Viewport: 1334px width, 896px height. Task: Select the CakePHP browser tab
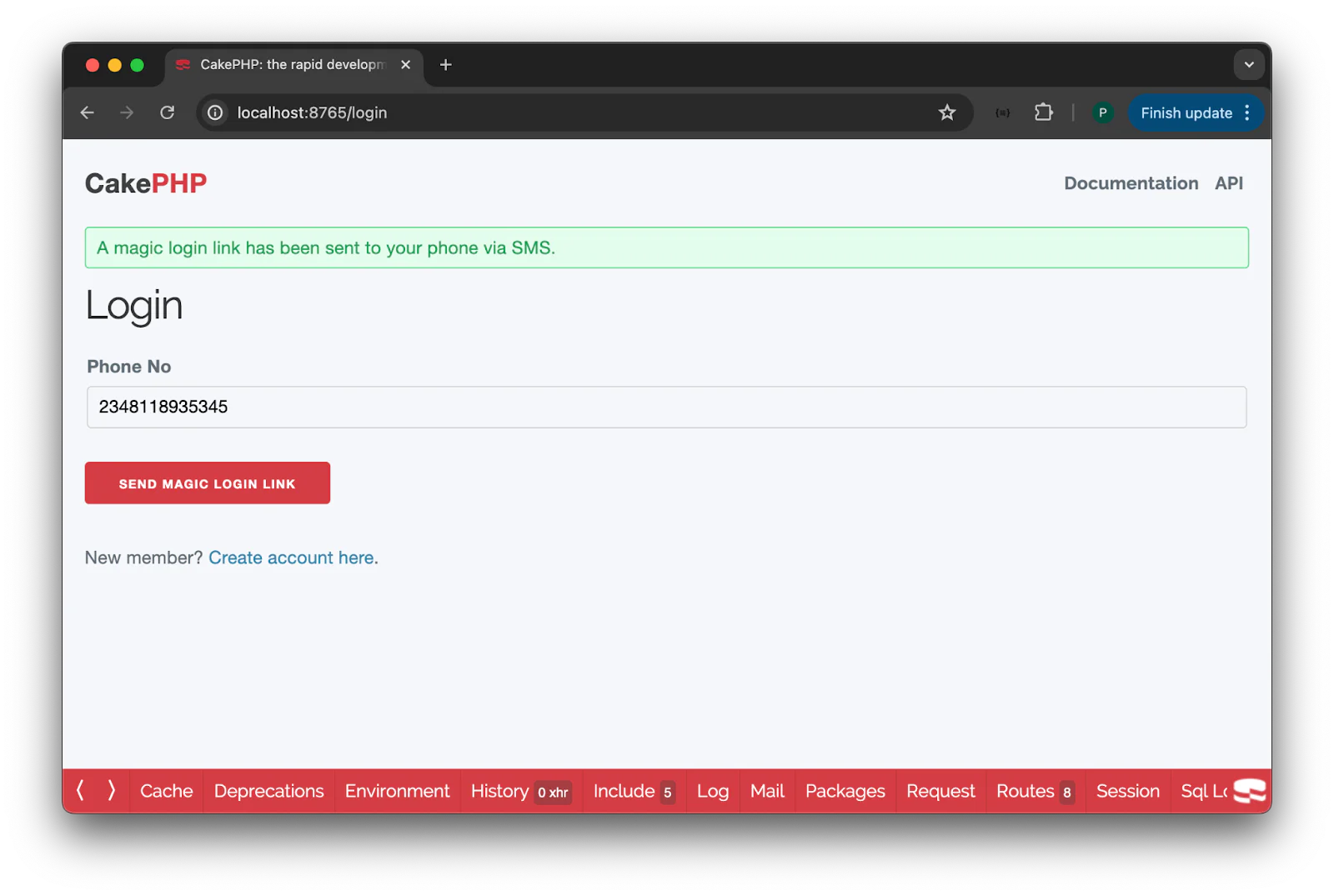click(x=293, y=65)
